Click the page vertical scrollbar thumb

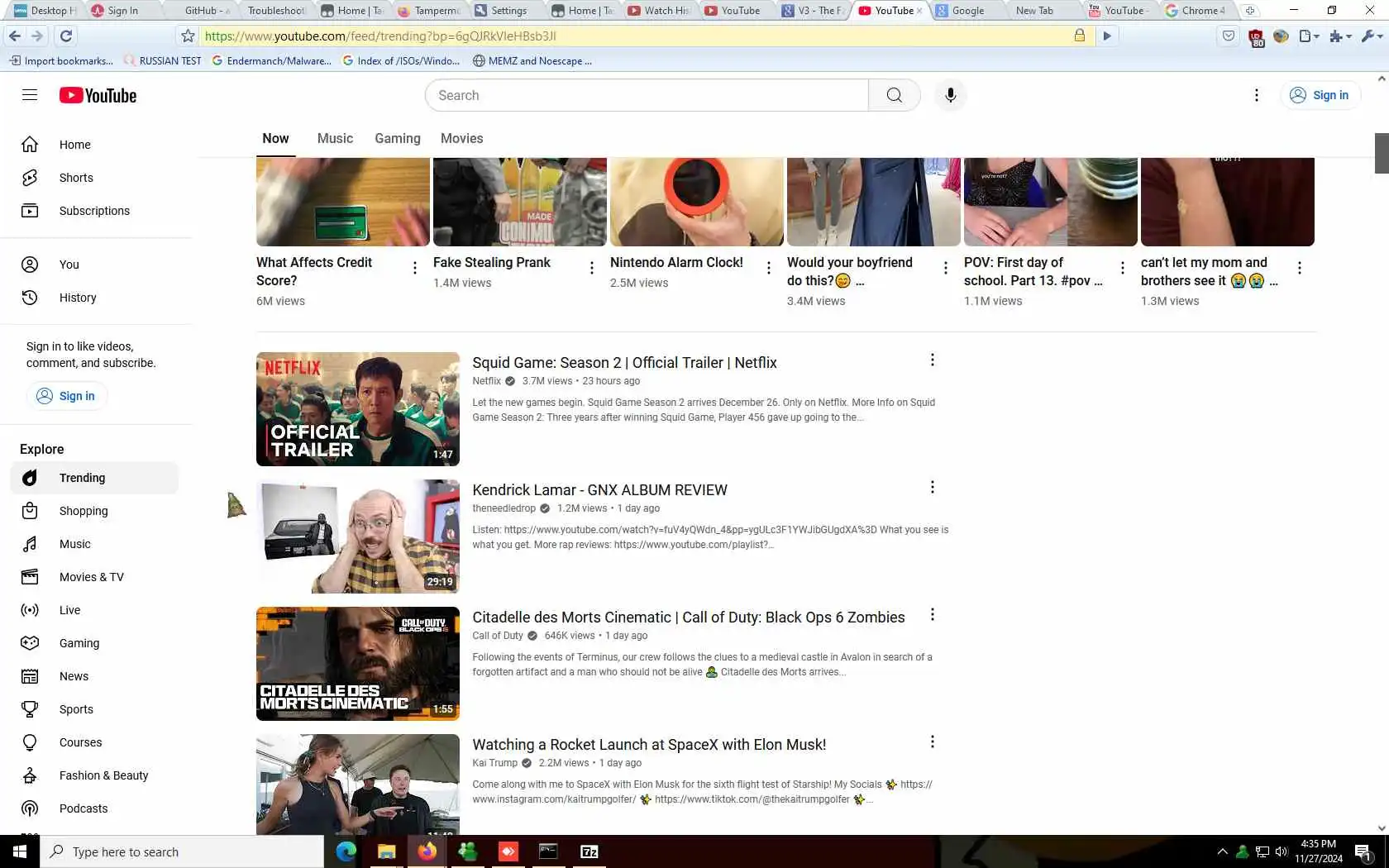click(x=1382, y=153)
